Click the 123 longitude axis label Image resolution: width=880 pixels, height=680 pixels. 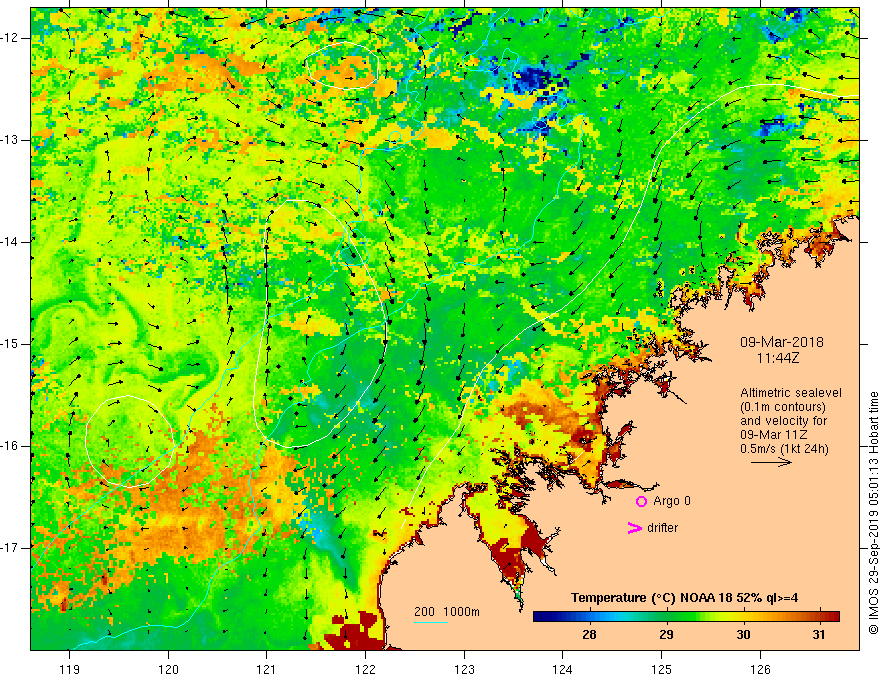point(464,669)
